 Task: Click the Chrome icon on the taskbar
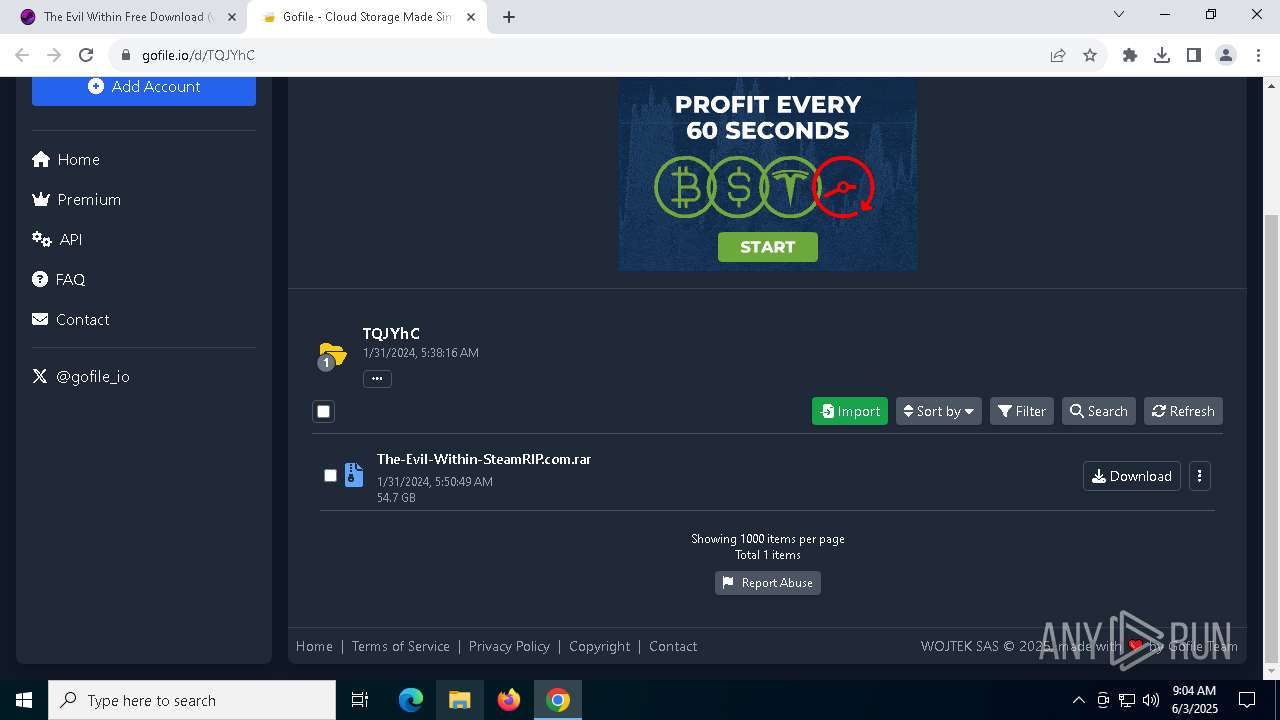[558, 700]
